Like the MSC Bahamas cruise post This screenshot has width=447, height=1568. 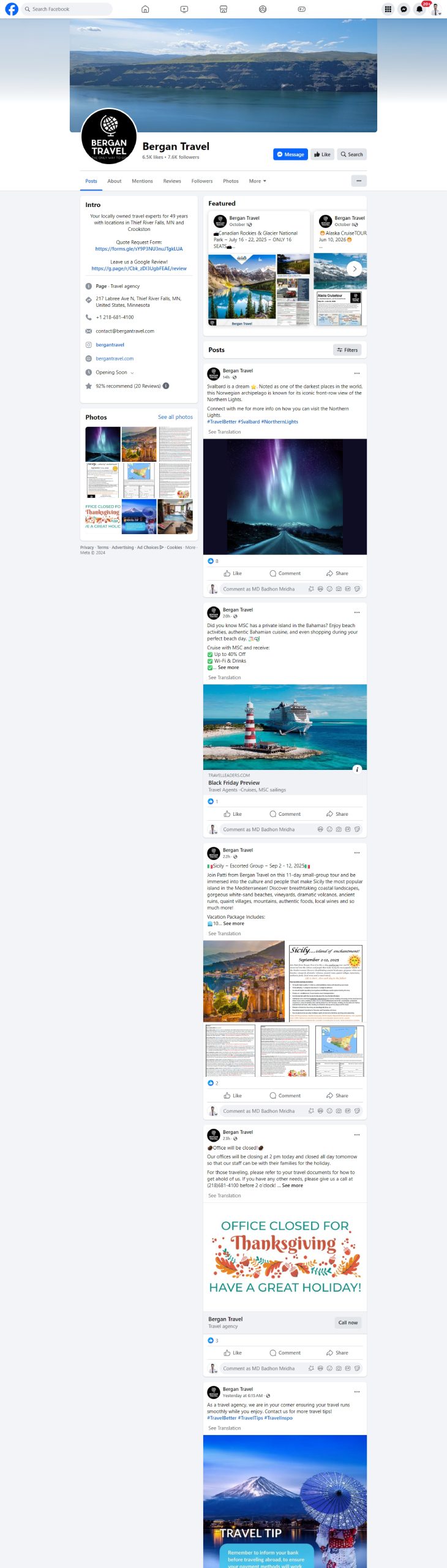click(233, 814)
